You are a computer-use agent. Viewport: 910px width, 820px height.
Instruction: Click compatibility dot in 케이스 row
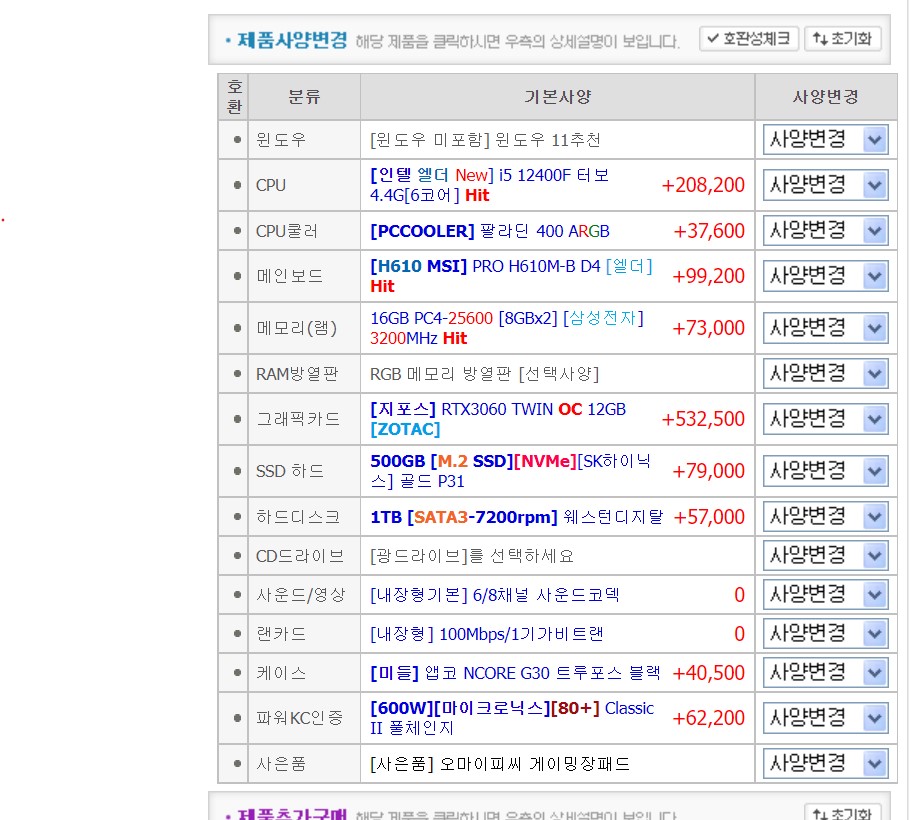click(237, 673)
